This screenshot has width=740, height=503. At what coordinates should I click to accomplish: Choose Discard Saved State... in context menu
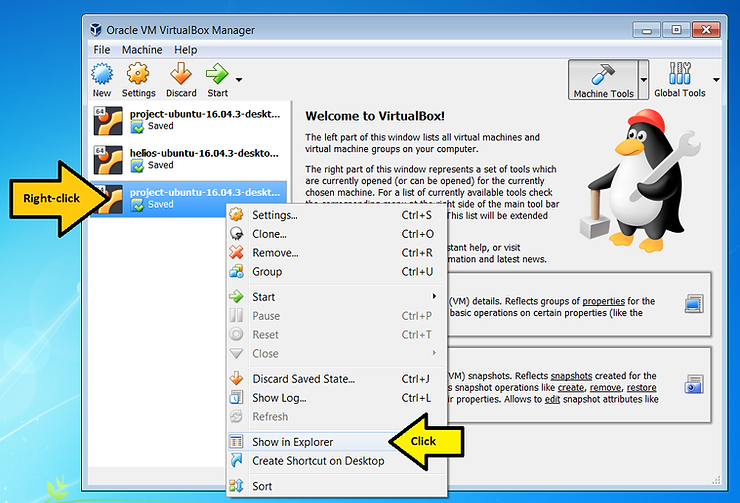(336, 379)
